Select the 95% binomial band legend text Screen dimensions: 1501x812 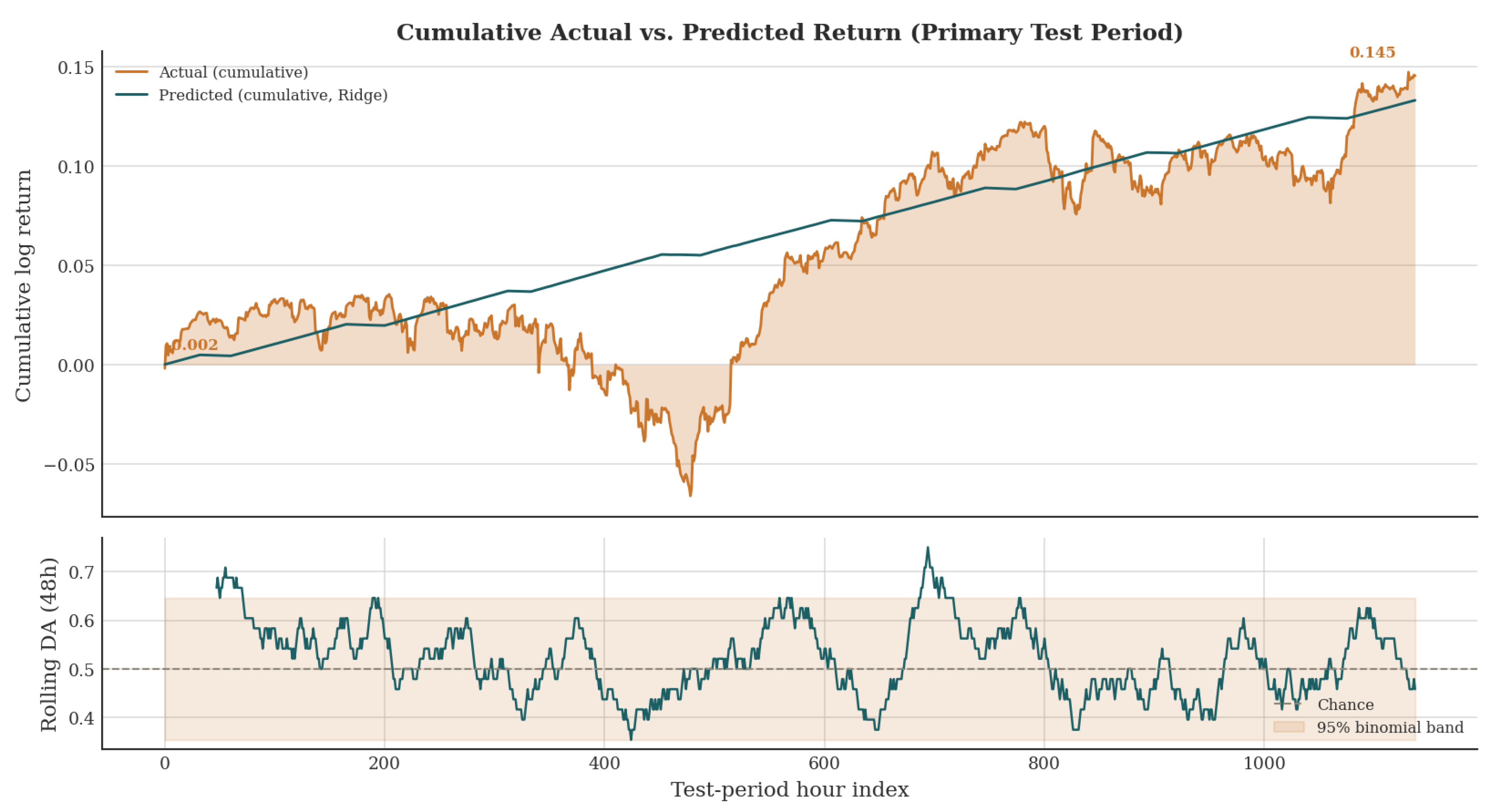tap(1390, 727)
